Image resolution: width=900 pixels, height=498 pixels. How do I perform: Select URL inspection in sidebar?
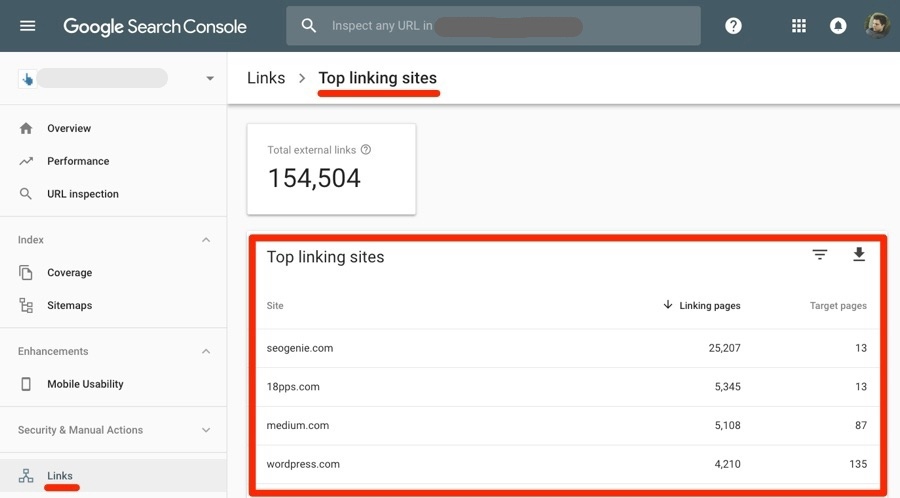(x=82, y=194)
